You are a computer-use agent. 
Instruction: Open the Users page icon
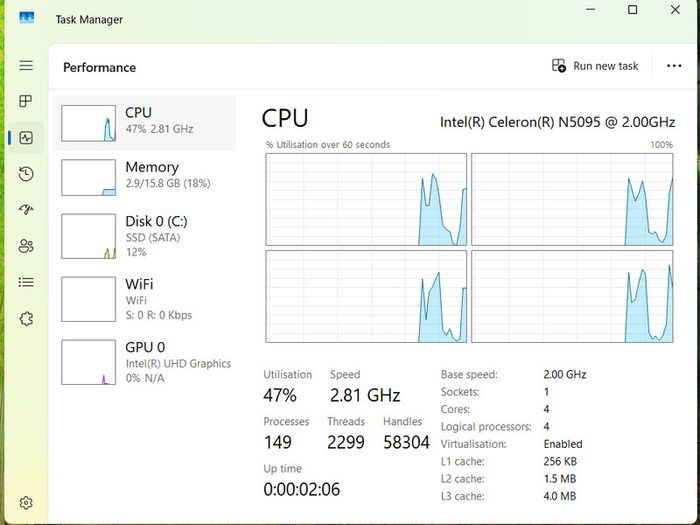click(26, 246)
